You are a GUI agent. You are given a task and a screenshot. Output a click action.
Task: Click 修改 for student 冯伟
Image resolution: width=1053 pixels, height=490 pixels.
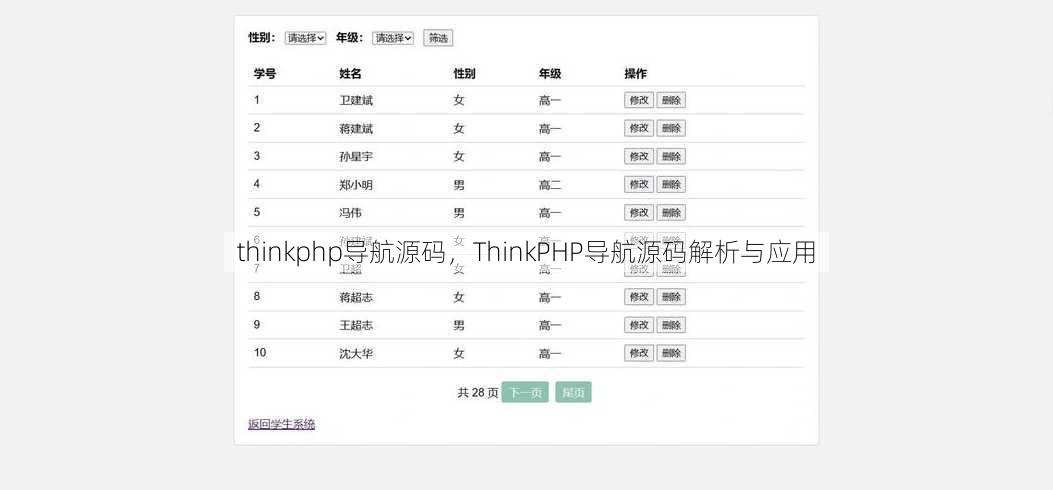coord(639,213)
